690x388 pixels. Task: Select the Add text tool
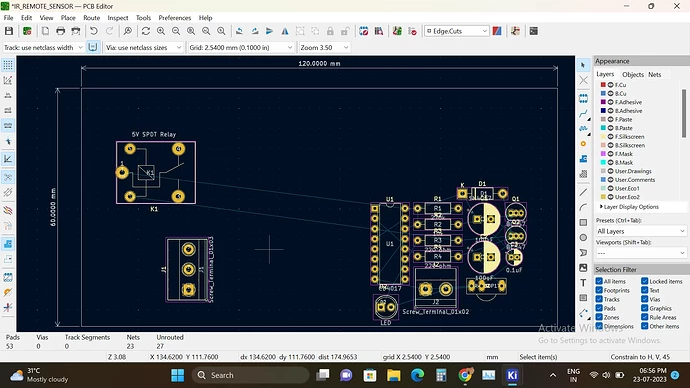pyautogui.click(x=583, y=283)
